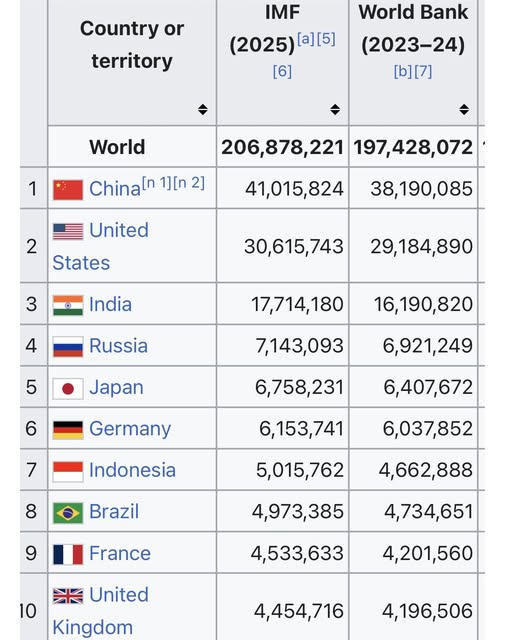Follow note [n 1] next to China

click(156, 183)
